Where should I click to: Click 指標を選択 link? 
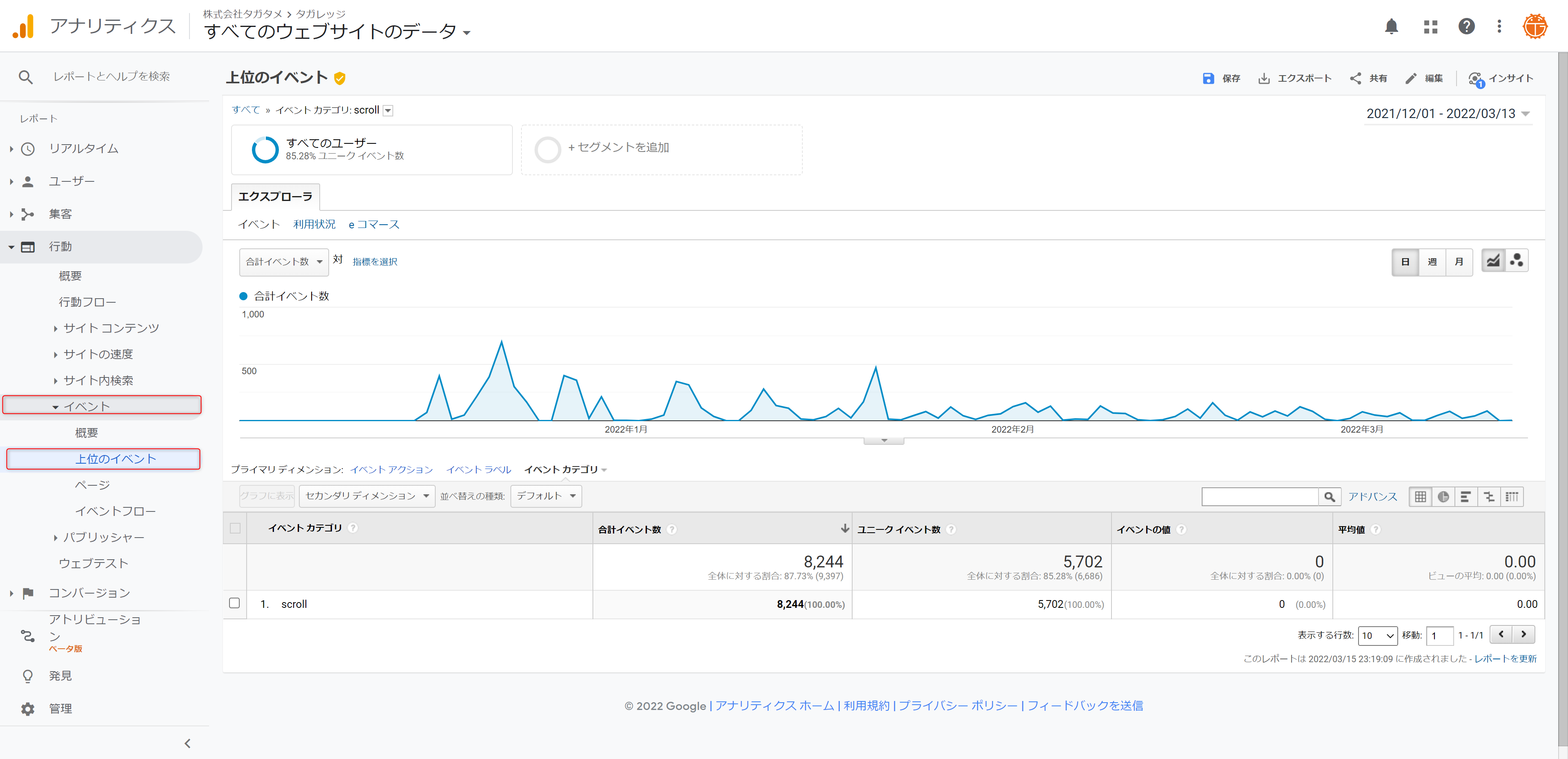[374, 262]
